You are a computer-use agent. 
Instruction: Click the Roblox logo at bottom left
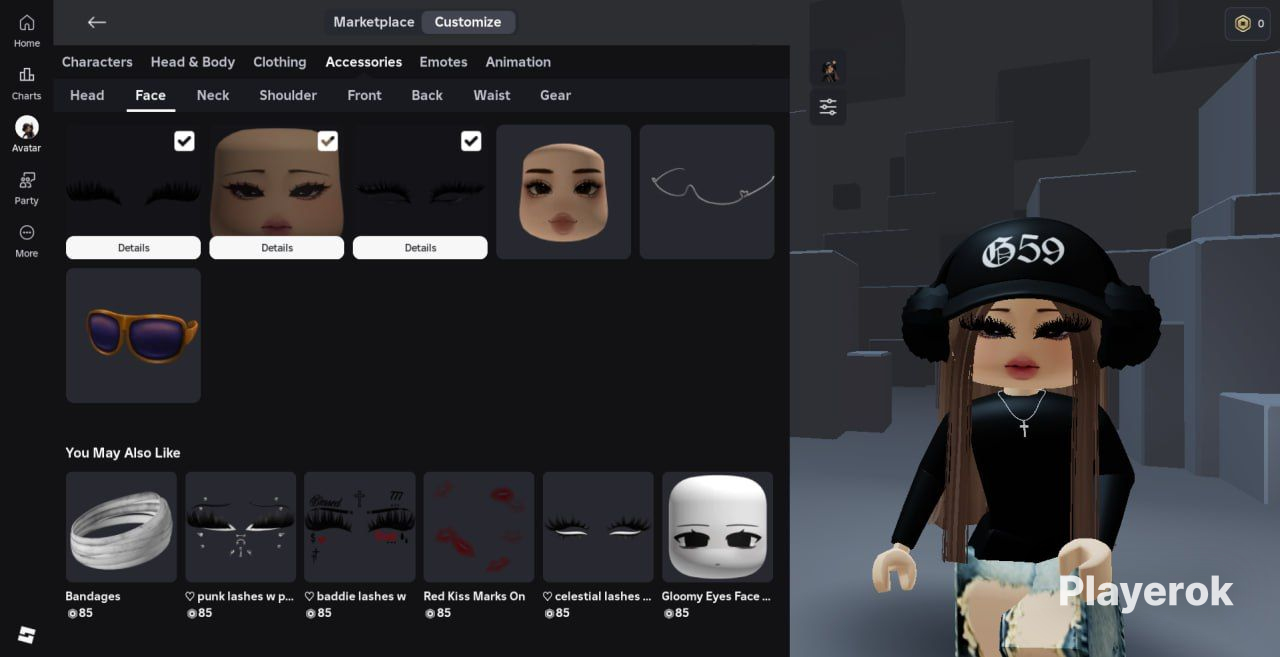pyautogui.click(x=27, y=635)
